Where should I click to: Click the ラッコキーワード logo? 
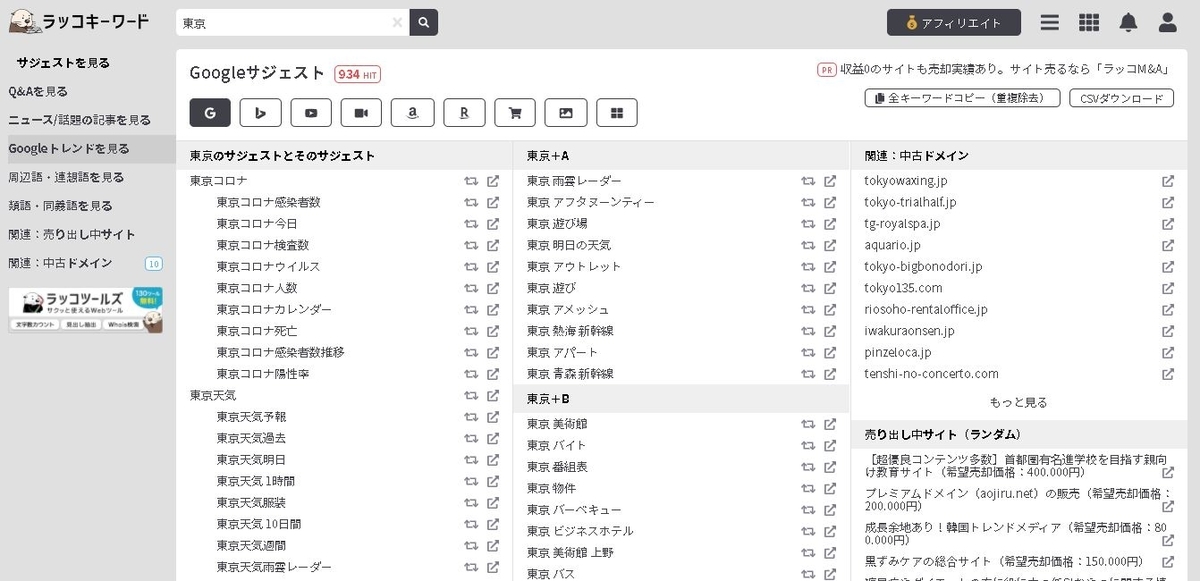click(79, 21)
